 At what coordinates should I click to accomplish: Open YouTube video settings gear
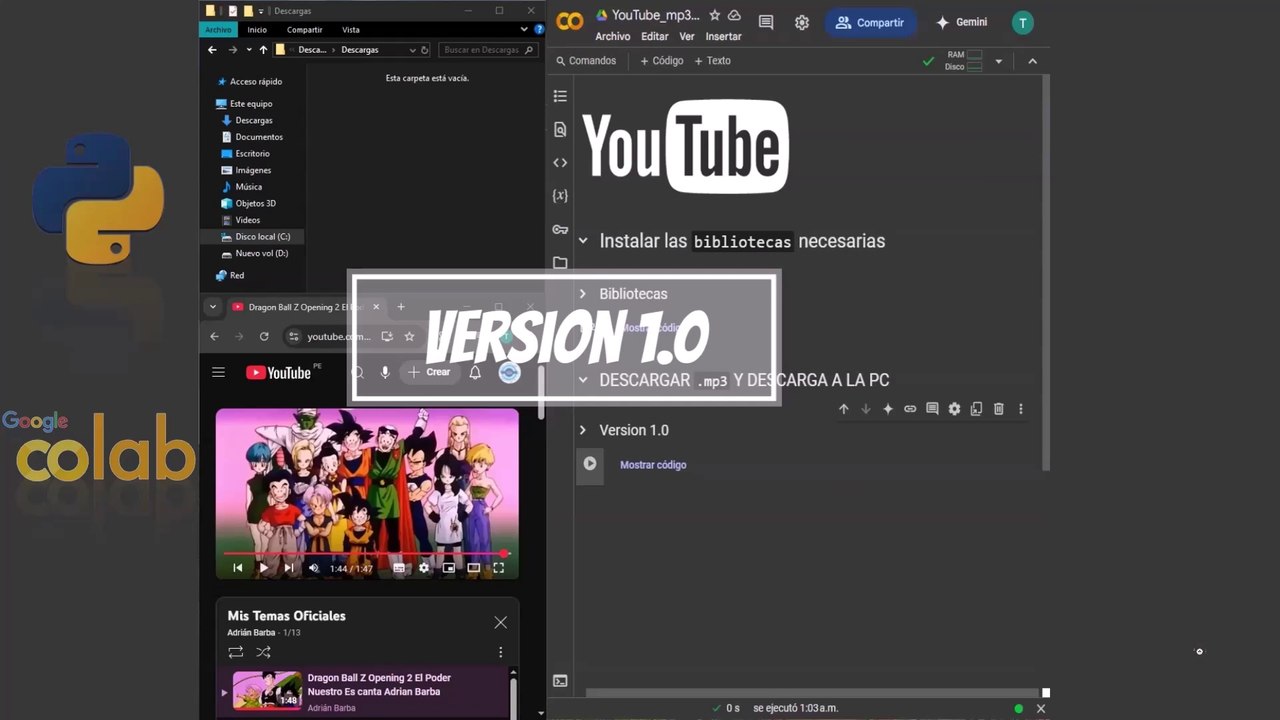[424, 568]
